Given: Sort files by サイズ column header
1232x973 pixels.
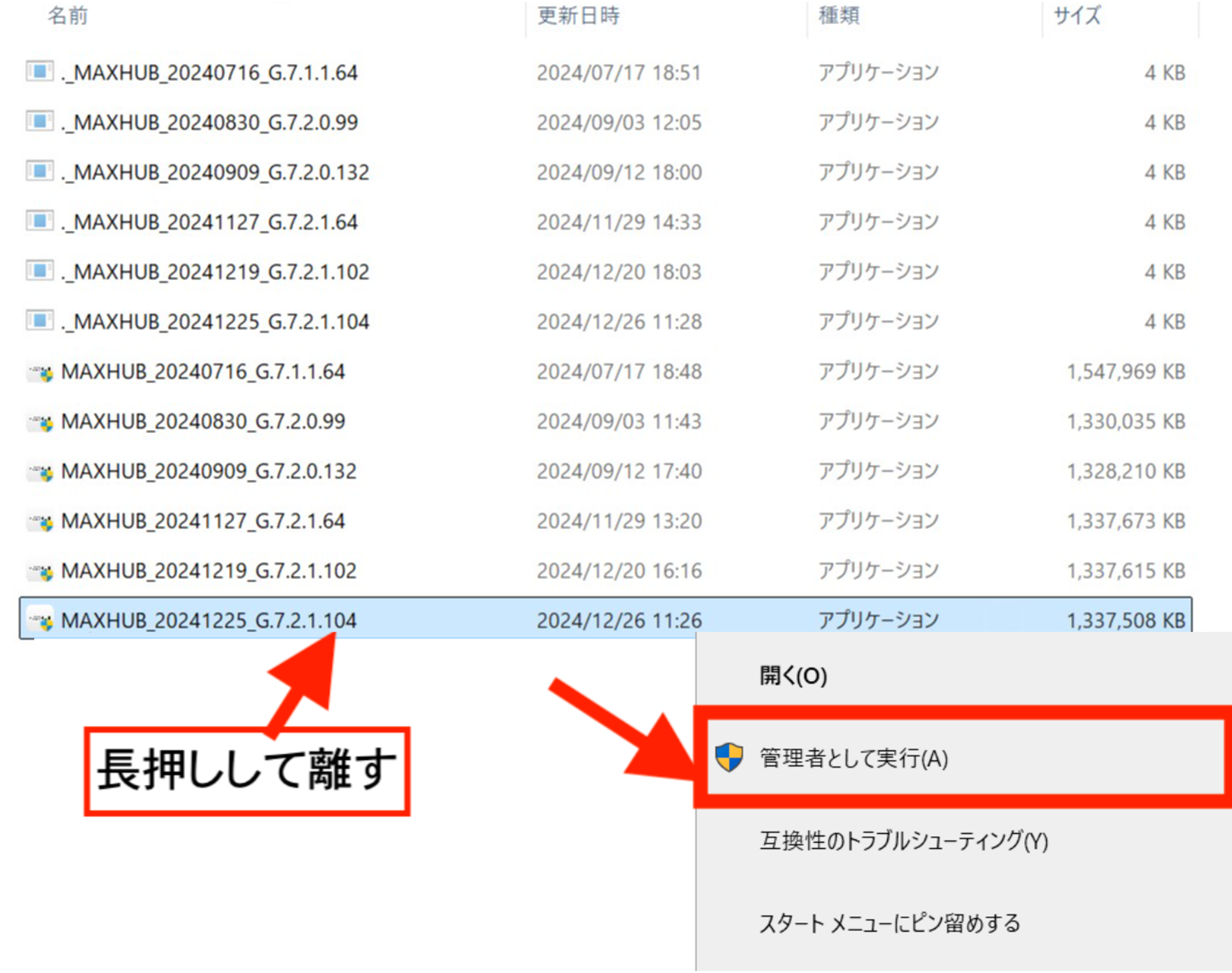Looking at the screenshot, I should tap(1077, 16).
